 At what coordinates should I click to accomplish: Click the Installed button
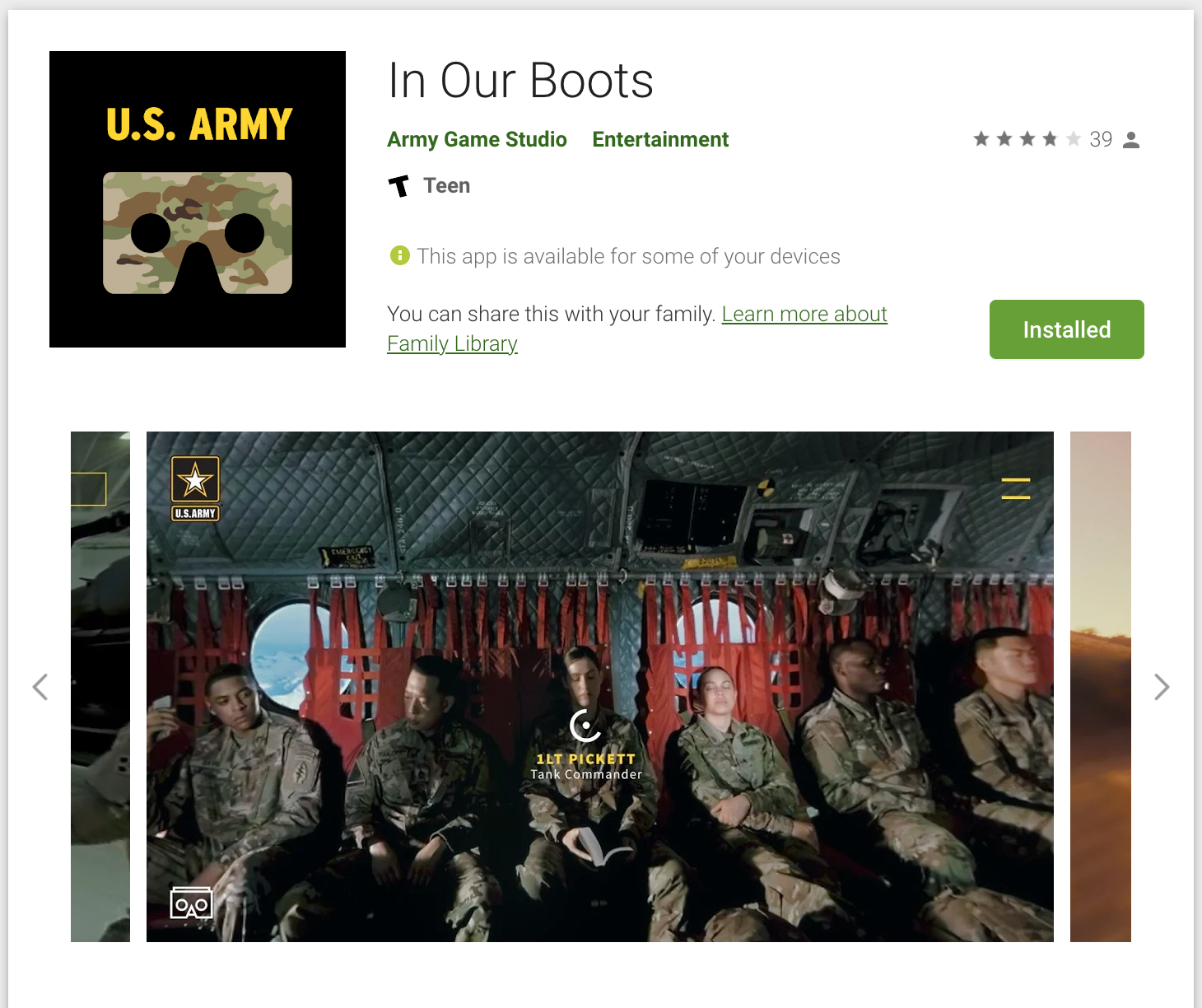[1066, 329]
